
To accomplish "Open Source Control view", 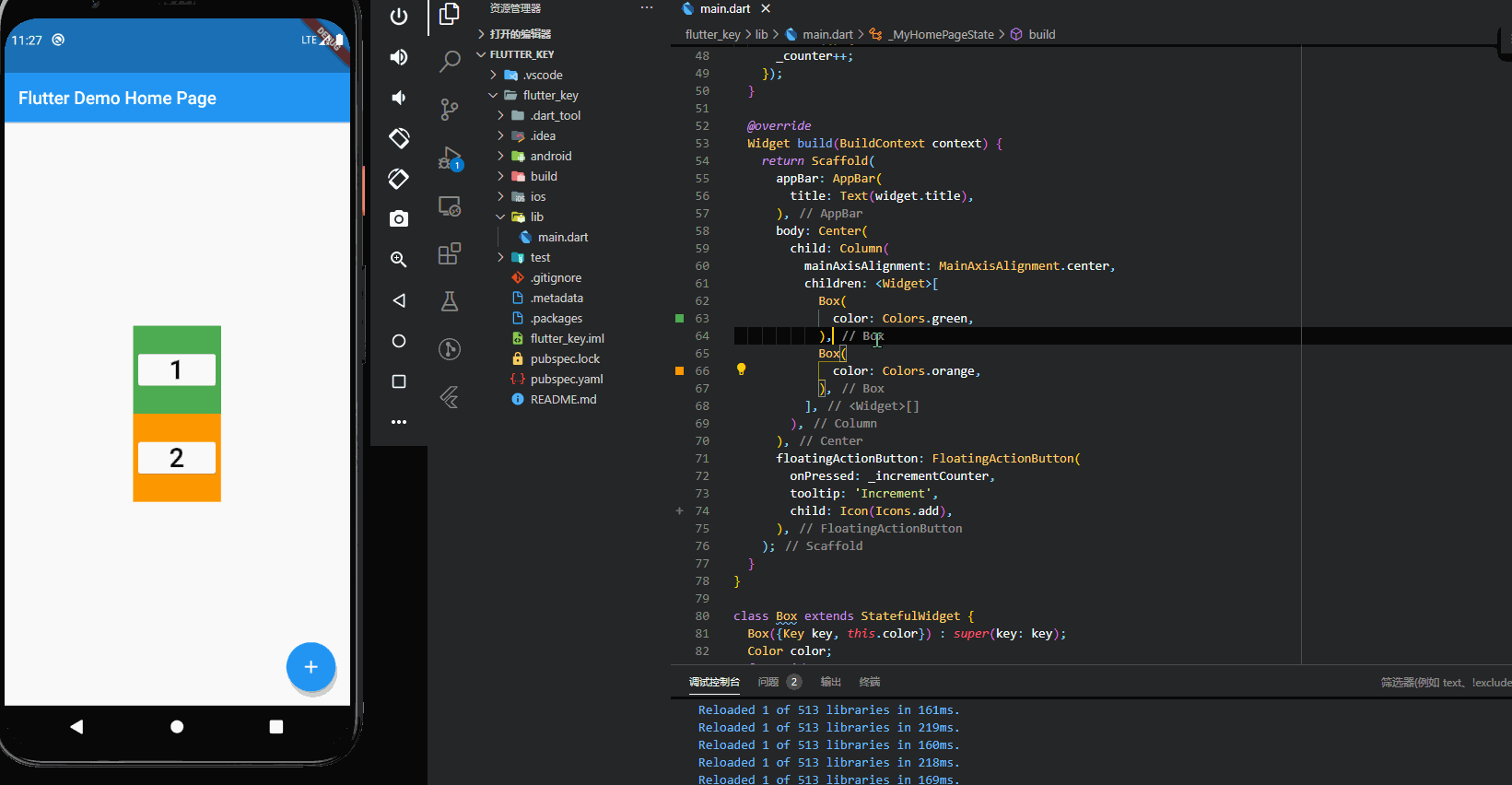I will pos(450,110).
